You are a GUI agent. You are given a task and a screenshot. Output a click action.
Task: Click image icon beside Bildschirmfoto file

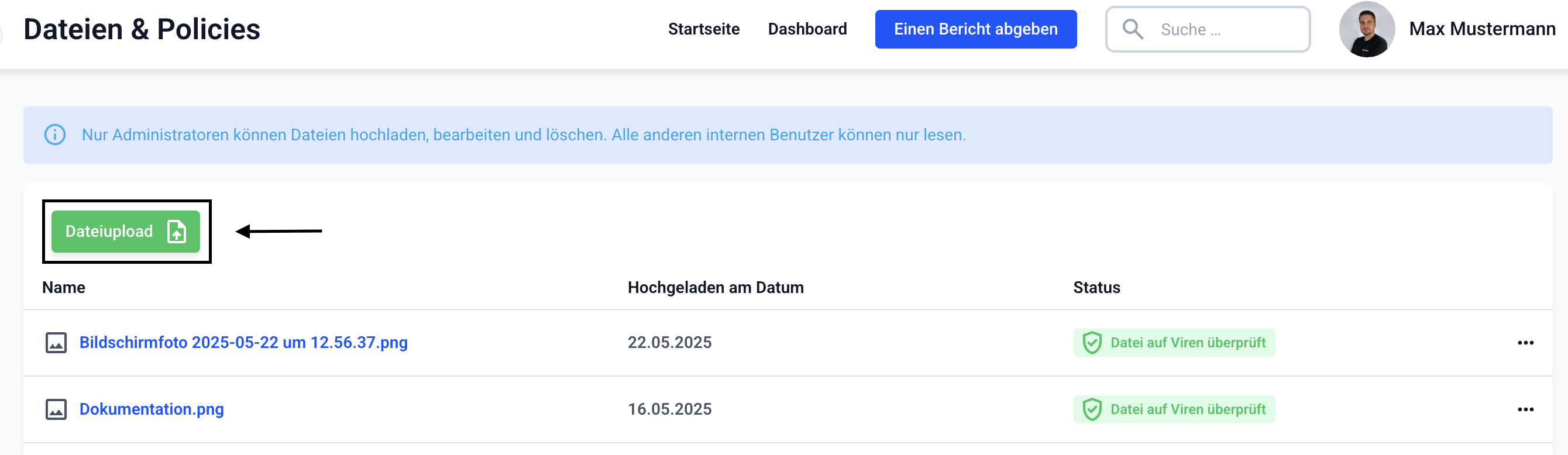56,343
